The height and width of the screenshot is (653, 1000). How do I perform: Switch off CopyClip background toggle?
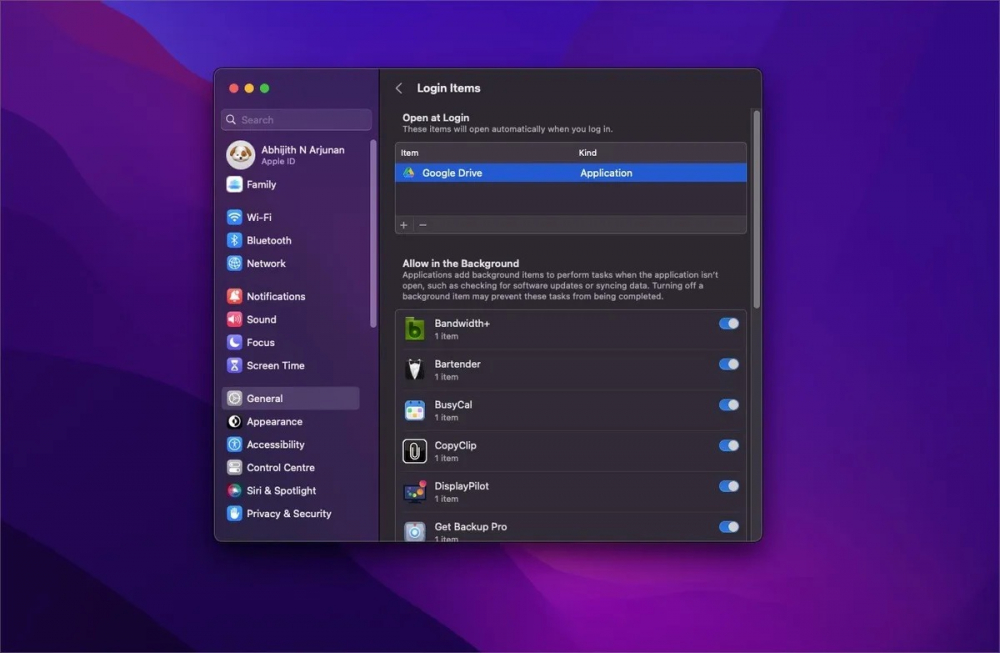[729, 446]
